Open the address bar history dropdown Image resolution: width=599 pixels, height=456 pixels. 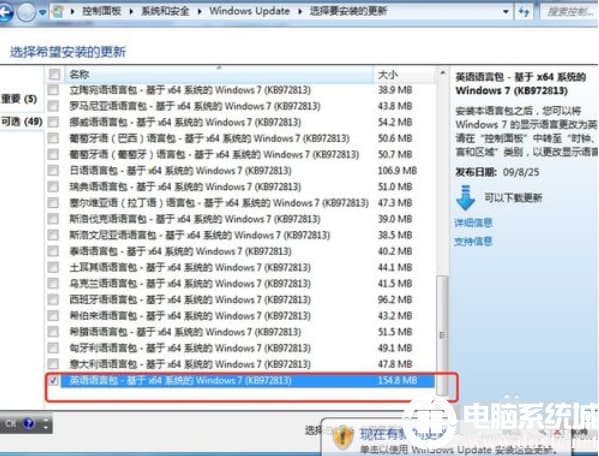point(505,12)
